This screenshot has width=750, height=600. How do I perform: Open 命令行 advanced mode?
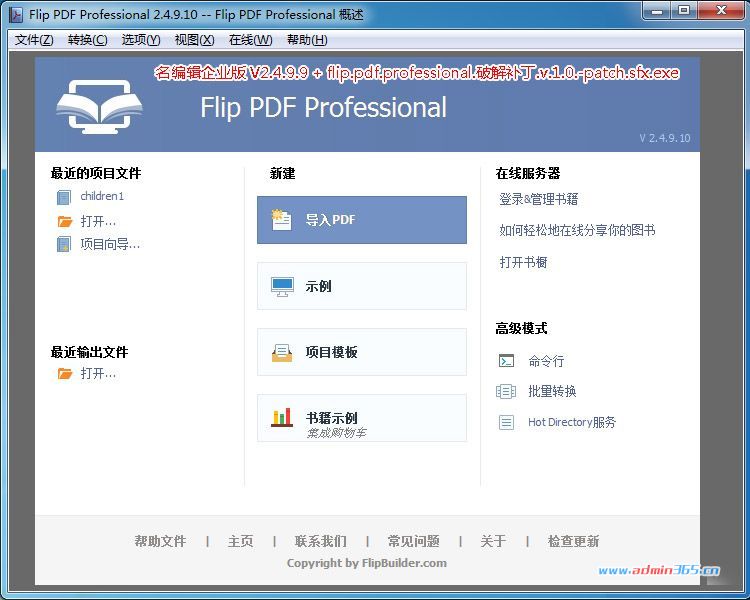point(546,361)
